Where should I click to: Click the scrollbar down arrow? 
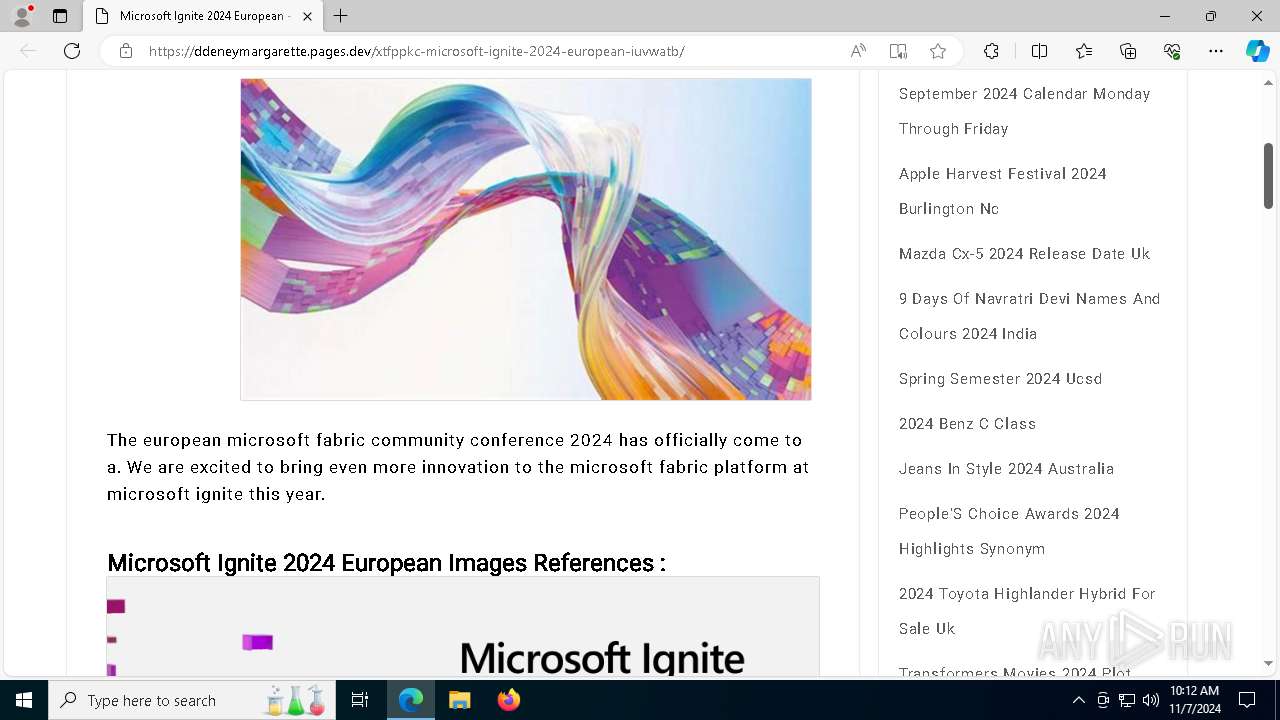(x=1268, y=664)
